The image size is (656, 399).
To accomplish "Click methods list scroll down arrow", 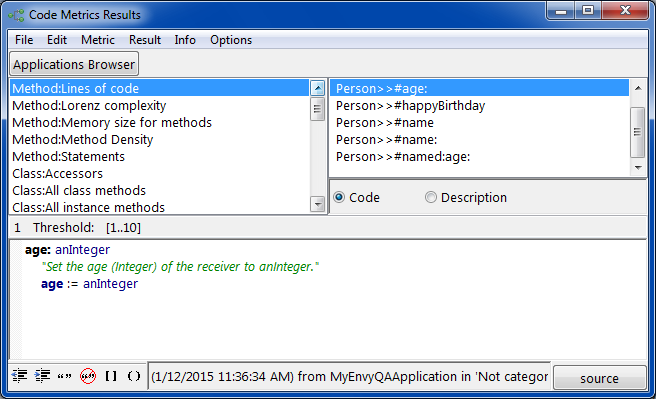I will tap(638, 168).
